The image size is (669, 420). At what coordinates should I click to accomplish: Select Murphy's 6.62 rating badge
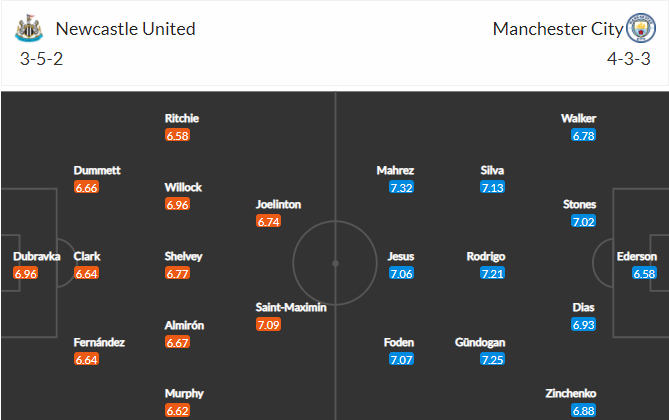177,411
